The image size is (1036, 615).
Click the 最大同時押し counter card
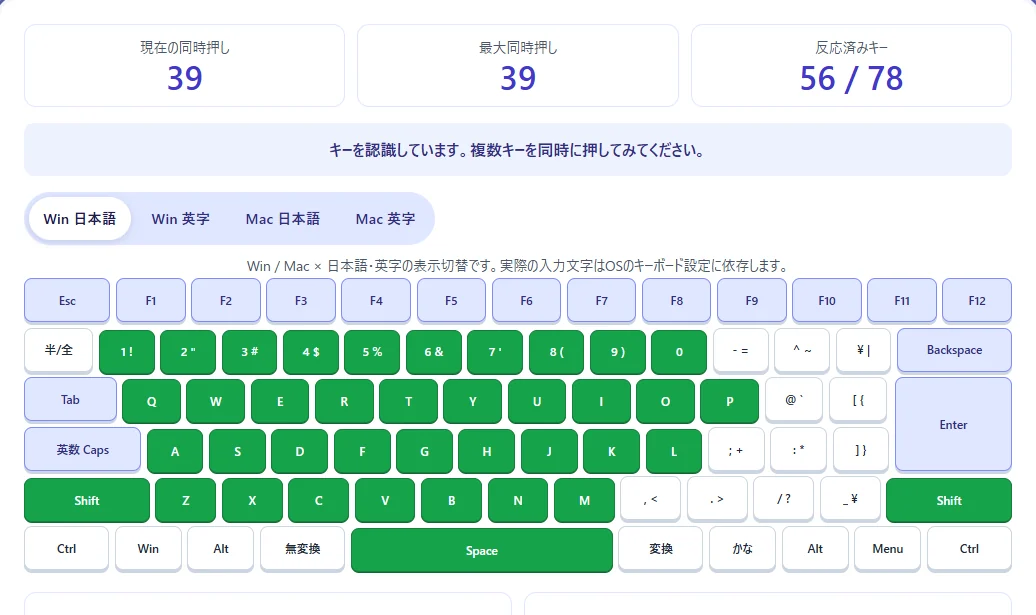click(518, 65)
